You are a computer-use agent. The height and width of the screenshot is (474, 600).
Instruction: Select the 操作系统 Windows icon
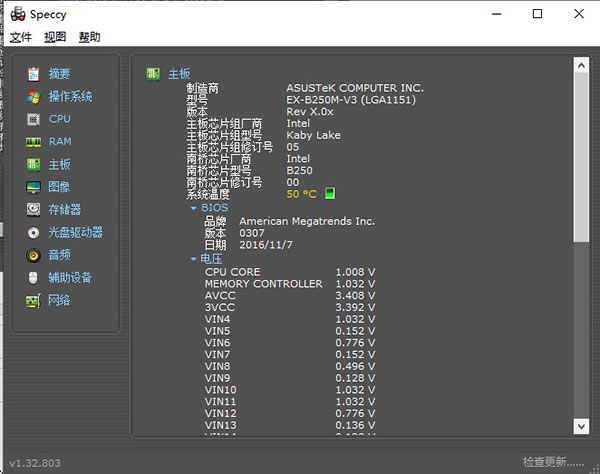(33, 97)
